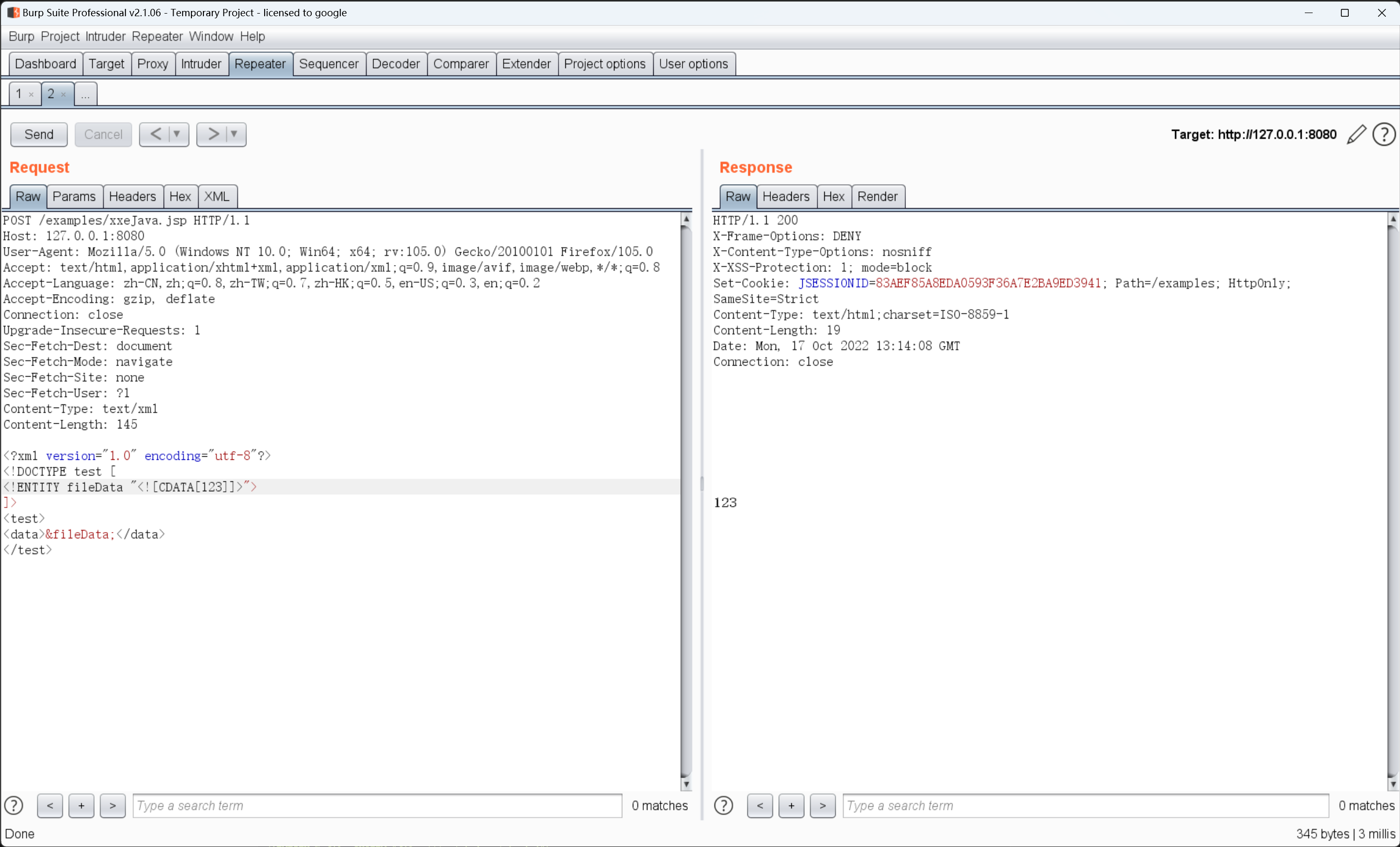
Task: Add new Repeater tab with ellipsis
Action: (x=85, y=94)
